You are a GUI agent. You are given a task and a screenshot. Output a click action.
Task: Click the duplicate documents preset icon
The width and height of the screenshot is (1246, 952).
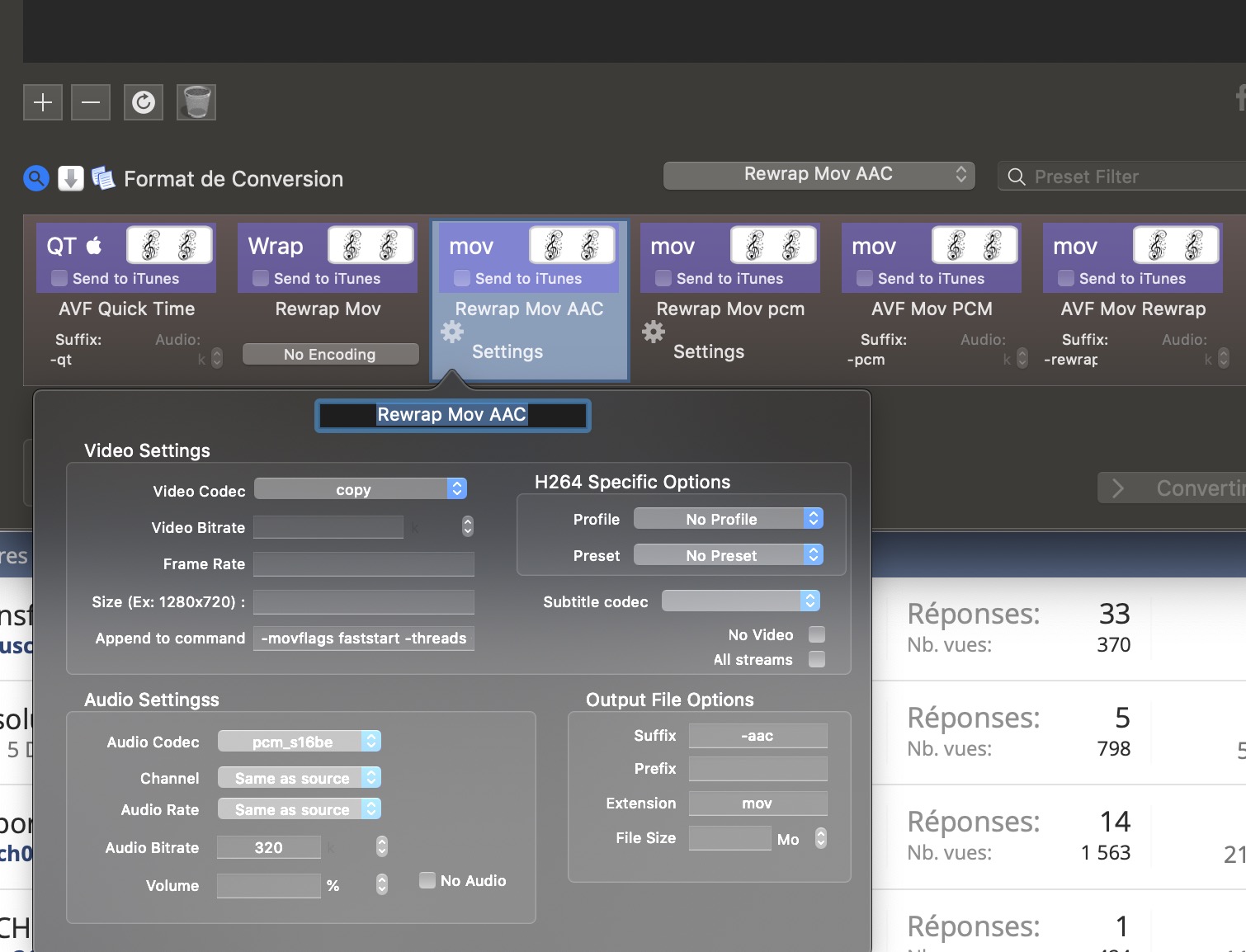pyautogui.click(x=103, y=178)
